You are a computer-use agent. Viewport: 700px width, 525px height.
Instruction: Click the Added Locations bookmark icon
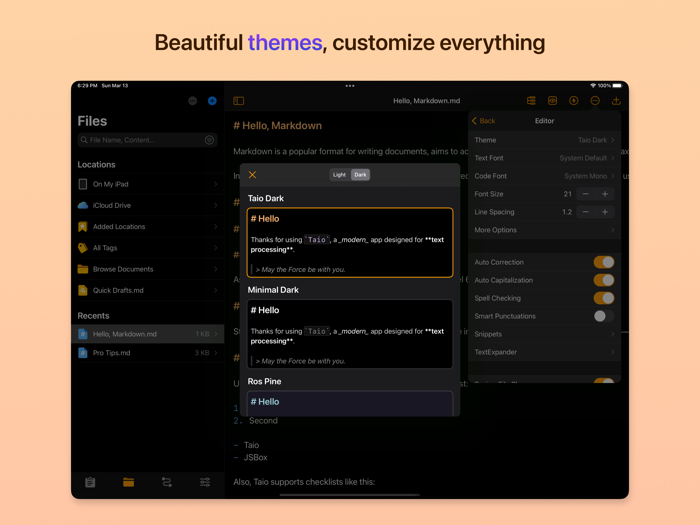(x=83, y=226)
